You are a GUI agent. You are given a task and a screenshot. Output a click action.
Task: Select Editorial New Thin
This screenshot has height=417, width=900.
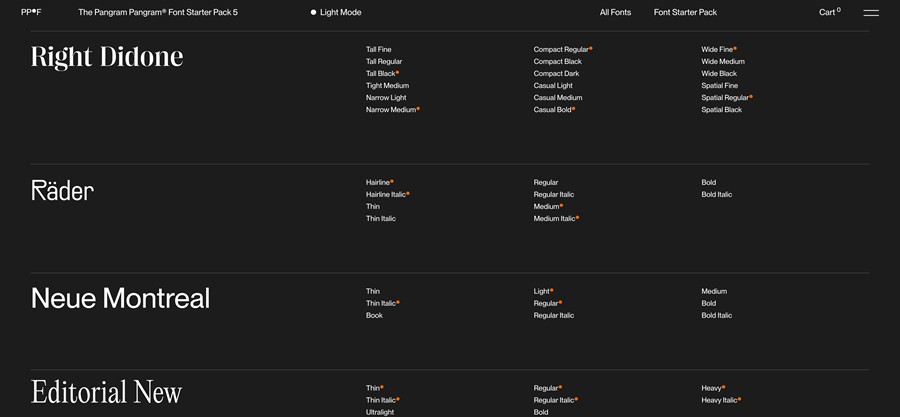click(x=374, y=388)
